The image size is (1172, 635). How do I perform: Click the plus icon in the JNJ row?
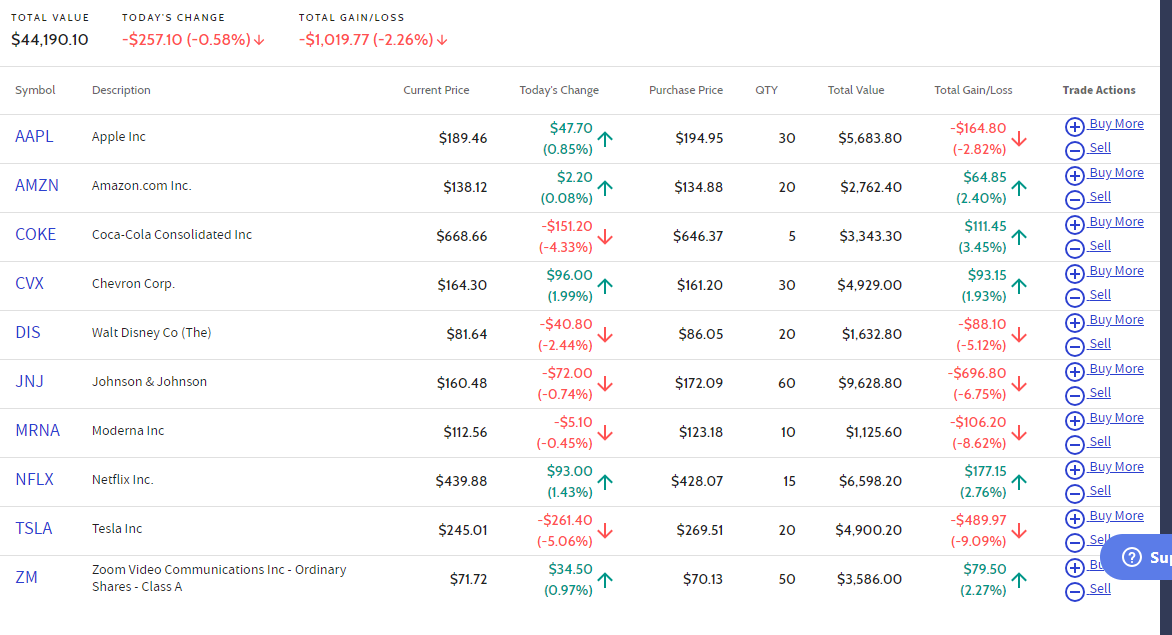(x=1074, y=372)
